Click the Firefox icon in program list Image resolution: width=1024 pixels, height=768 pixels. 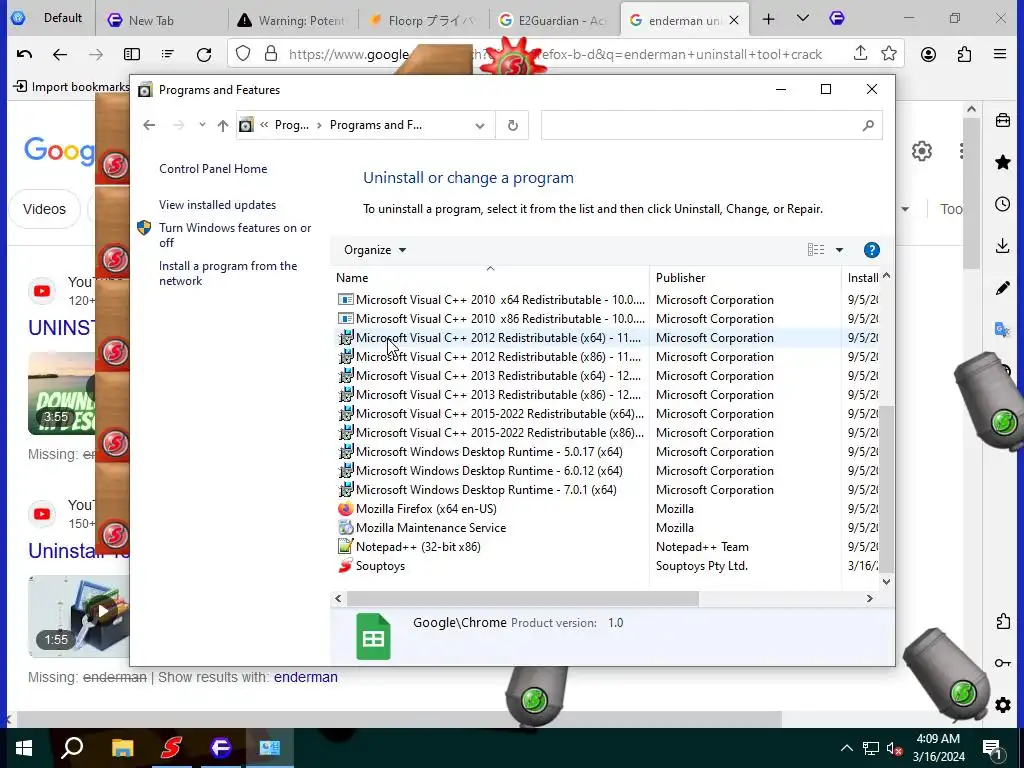(x=345, y=508)
